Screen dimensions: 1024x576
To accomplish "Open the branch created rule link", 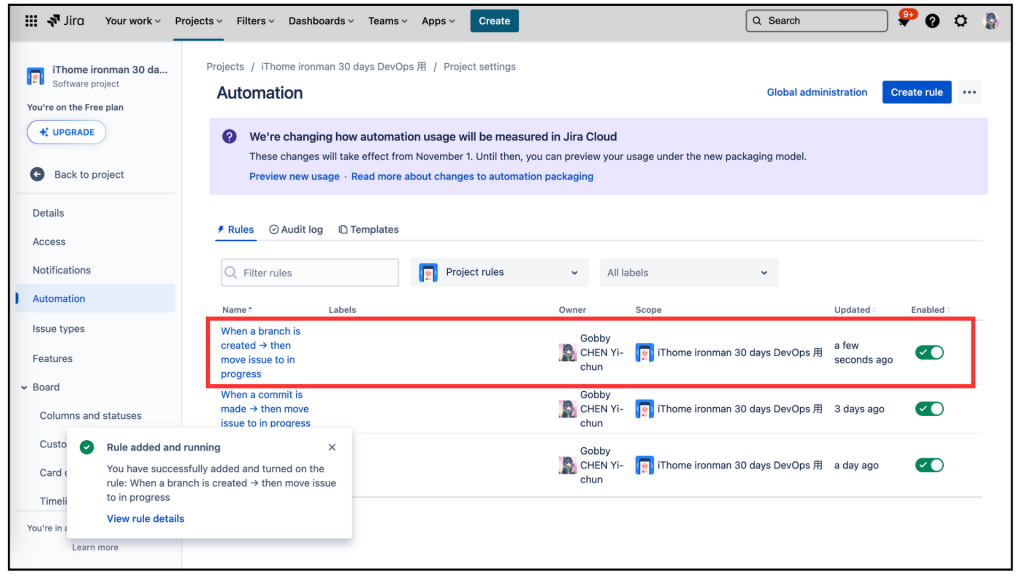I will coord(260,353).
